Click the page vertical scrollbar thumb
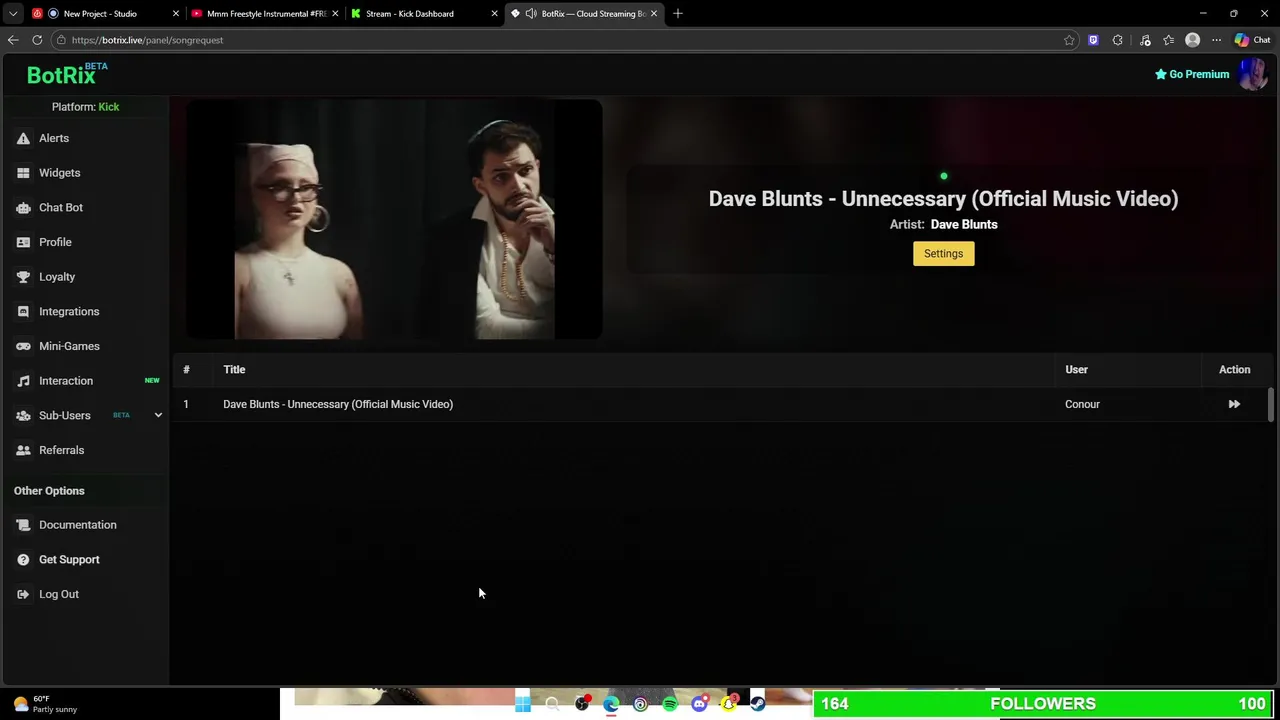This screenshot has width=1280, height=720. (x=1271, y=405)
